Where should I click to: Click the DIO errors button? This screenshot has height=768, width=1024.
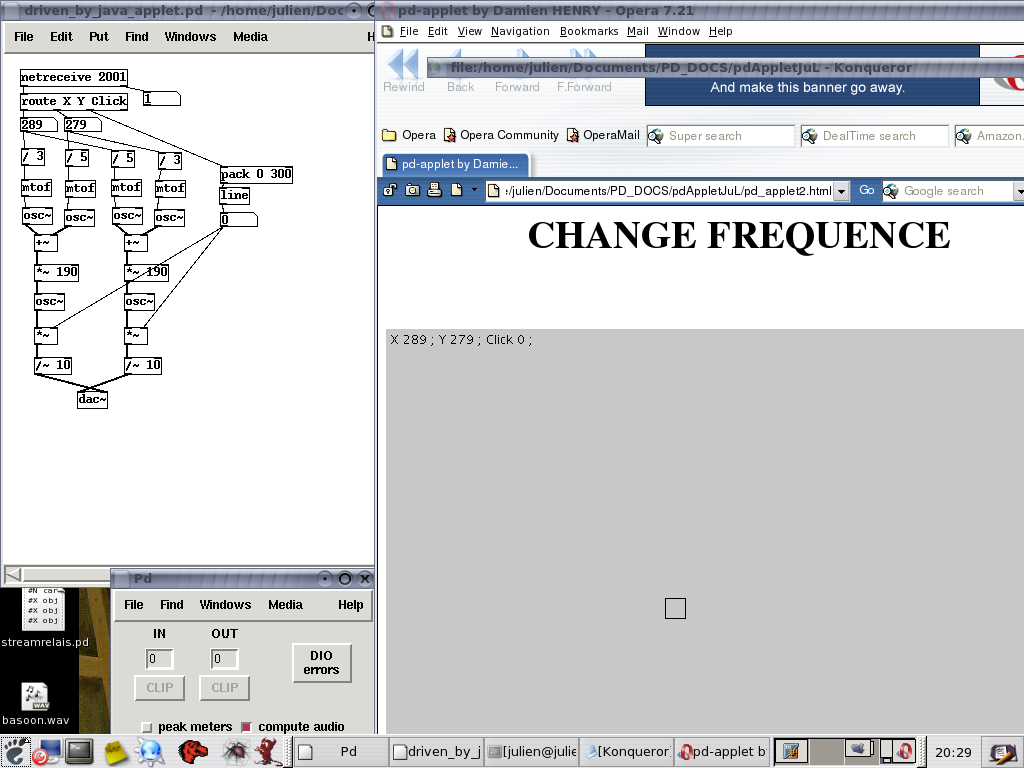(x=321, y=663)
